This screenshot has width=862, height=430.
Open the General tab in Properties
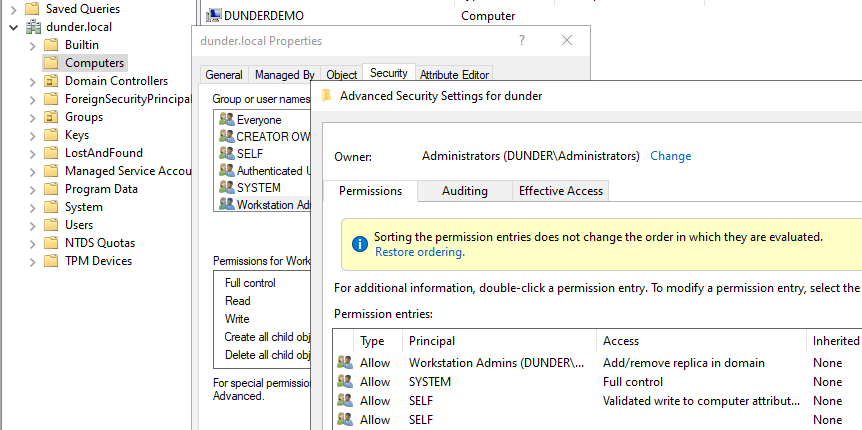point(224,75)
